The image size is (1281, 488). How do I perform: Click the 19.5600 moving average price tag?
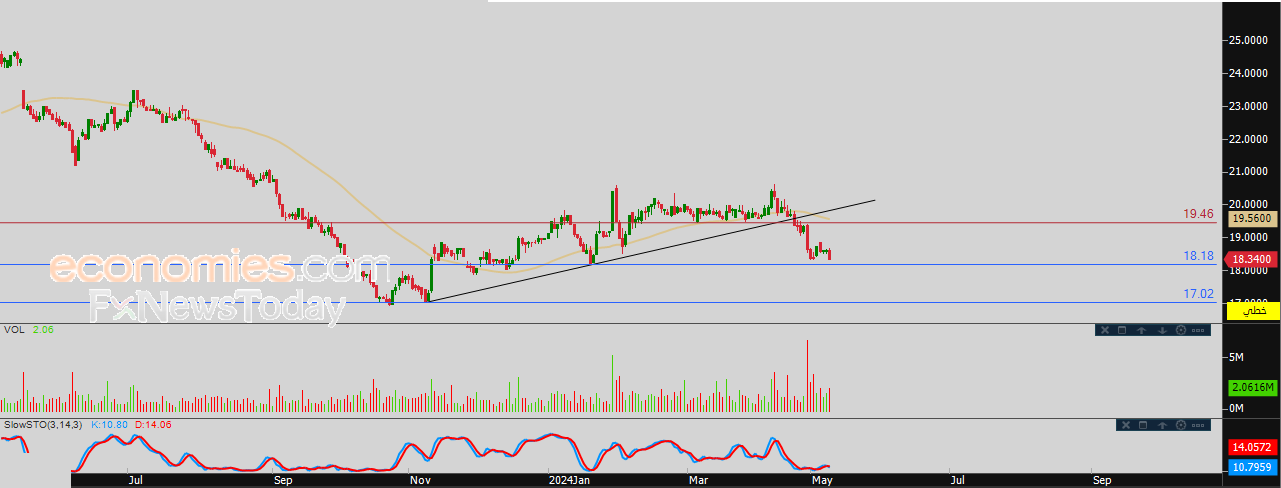[x=1252, y=218]
